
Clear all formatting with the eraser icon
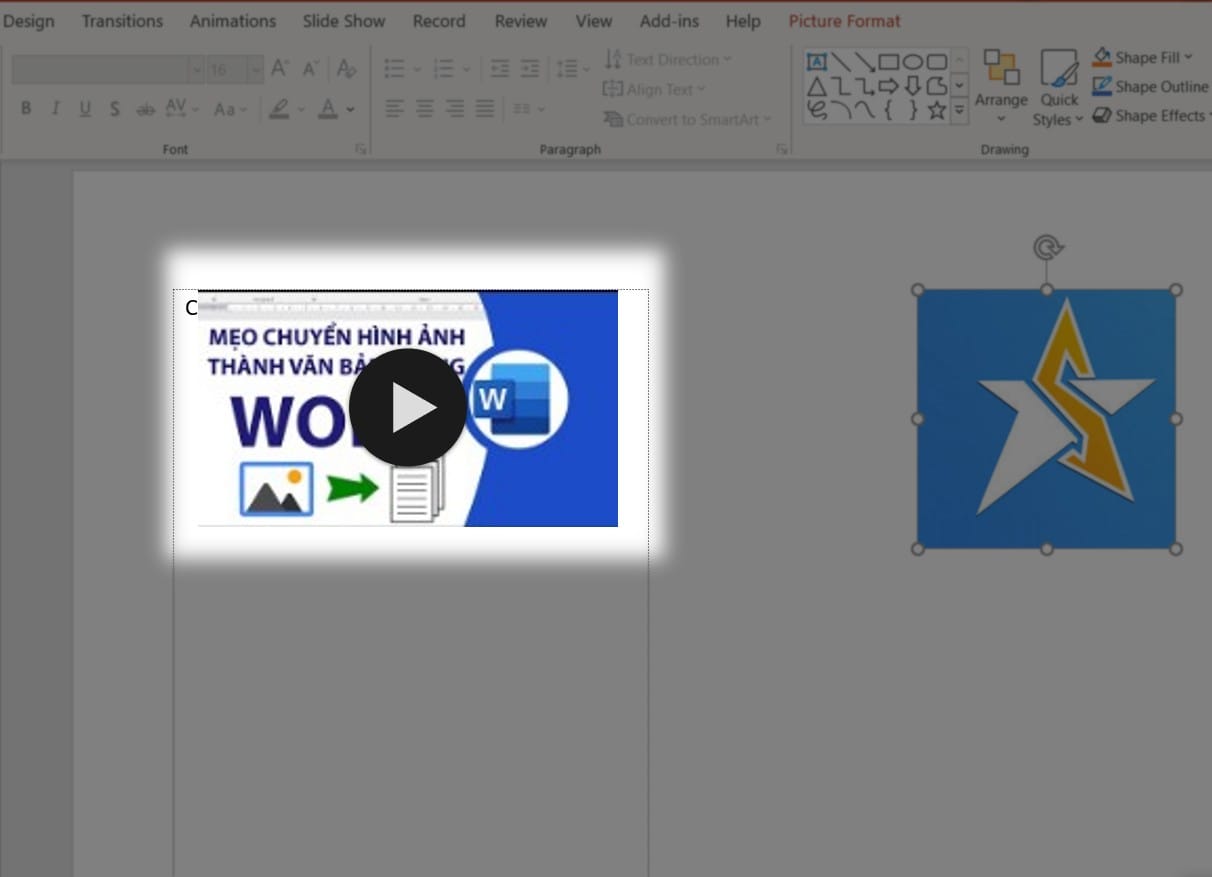click(x=347, y=68)
